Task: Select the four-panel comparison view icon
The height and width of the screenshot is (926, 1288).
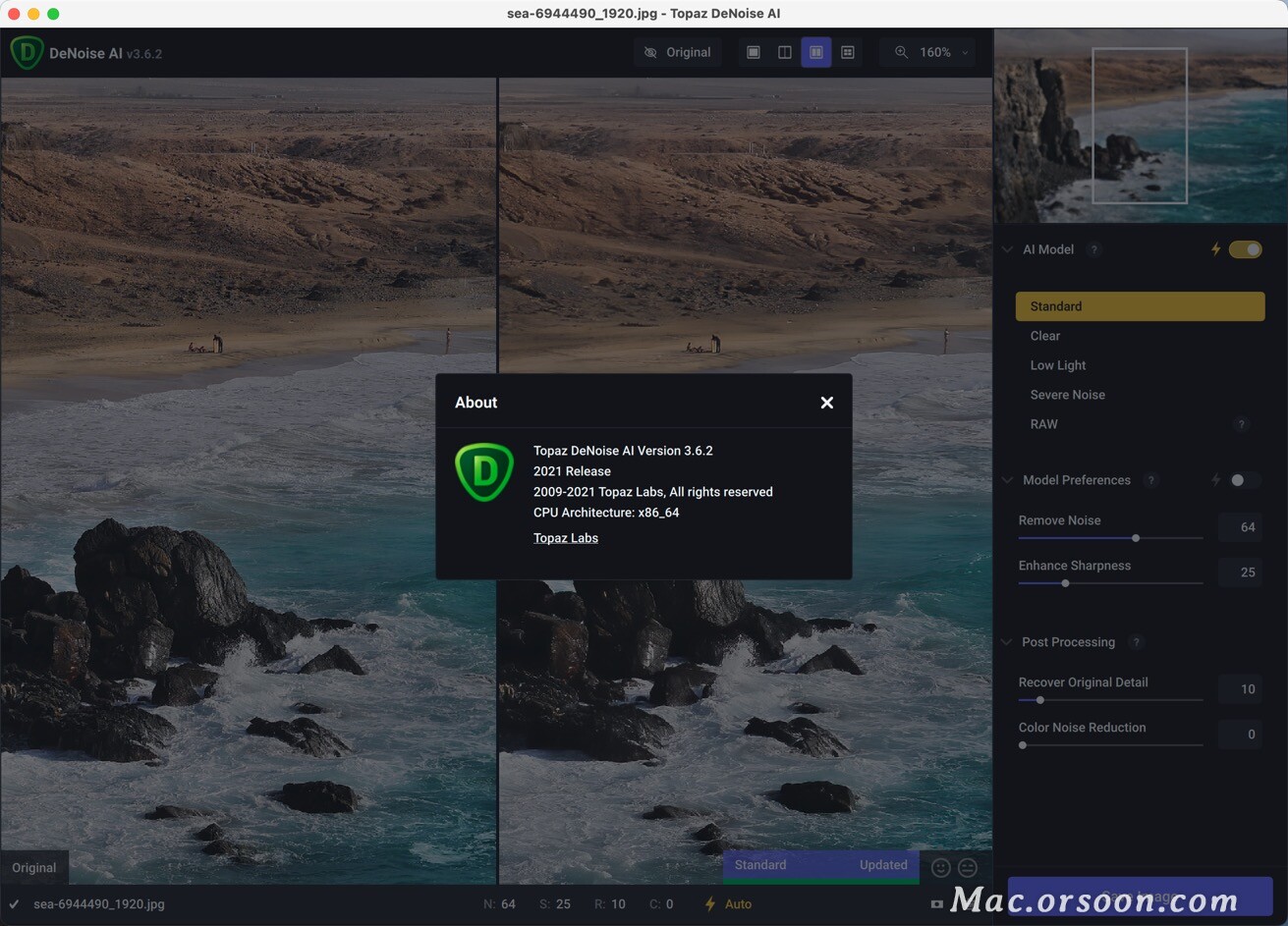Action: point(848,52)
